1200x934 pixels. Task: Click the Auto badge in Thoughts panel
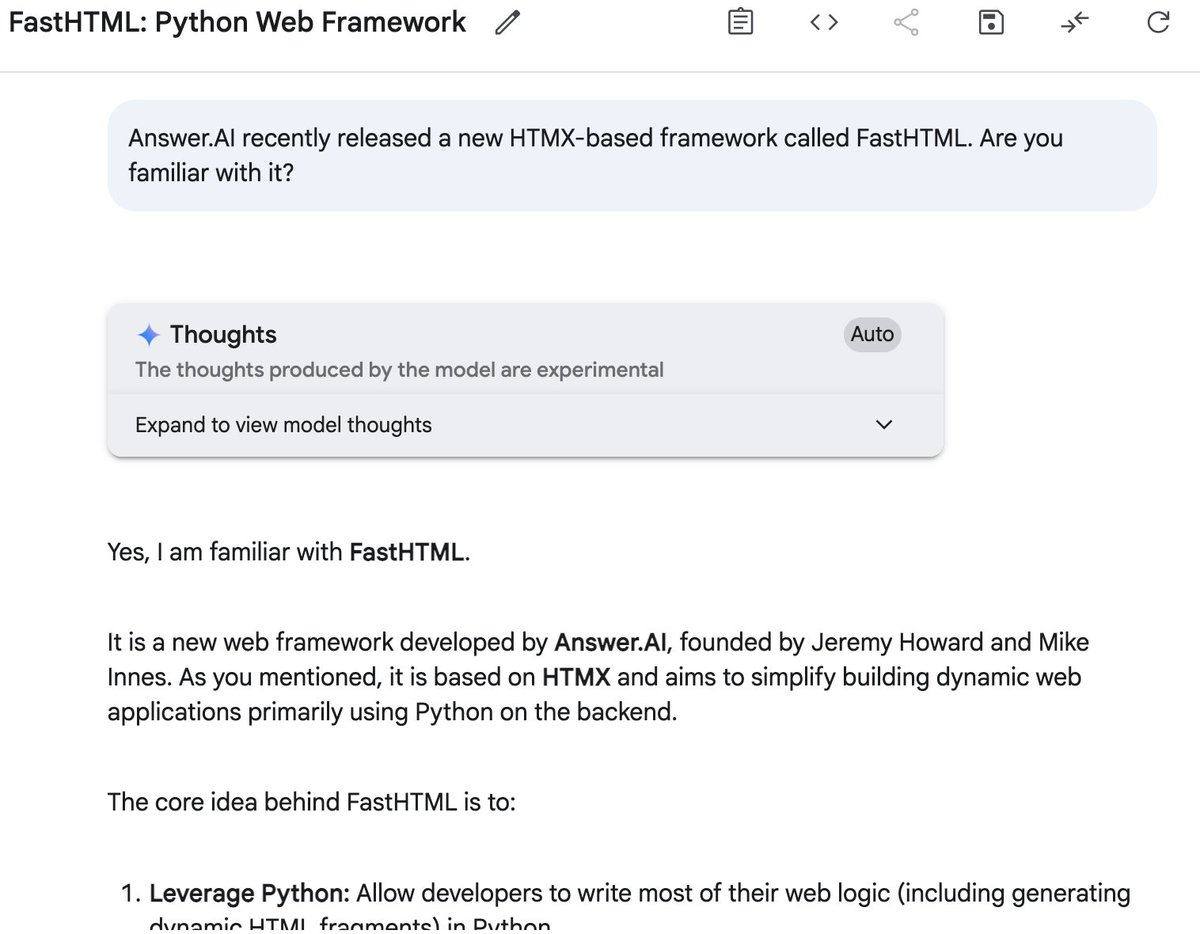[x=872, y=335]
